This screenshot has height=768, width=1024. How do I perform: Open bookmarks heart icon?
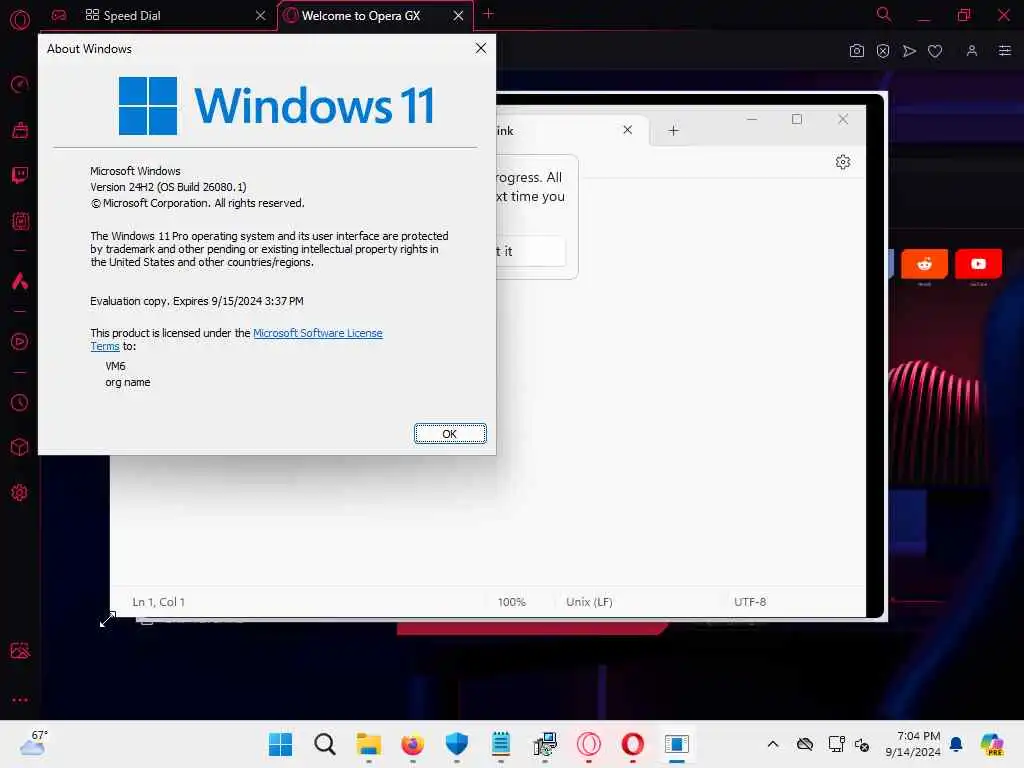pyautogui.click(x=935, y=51)
